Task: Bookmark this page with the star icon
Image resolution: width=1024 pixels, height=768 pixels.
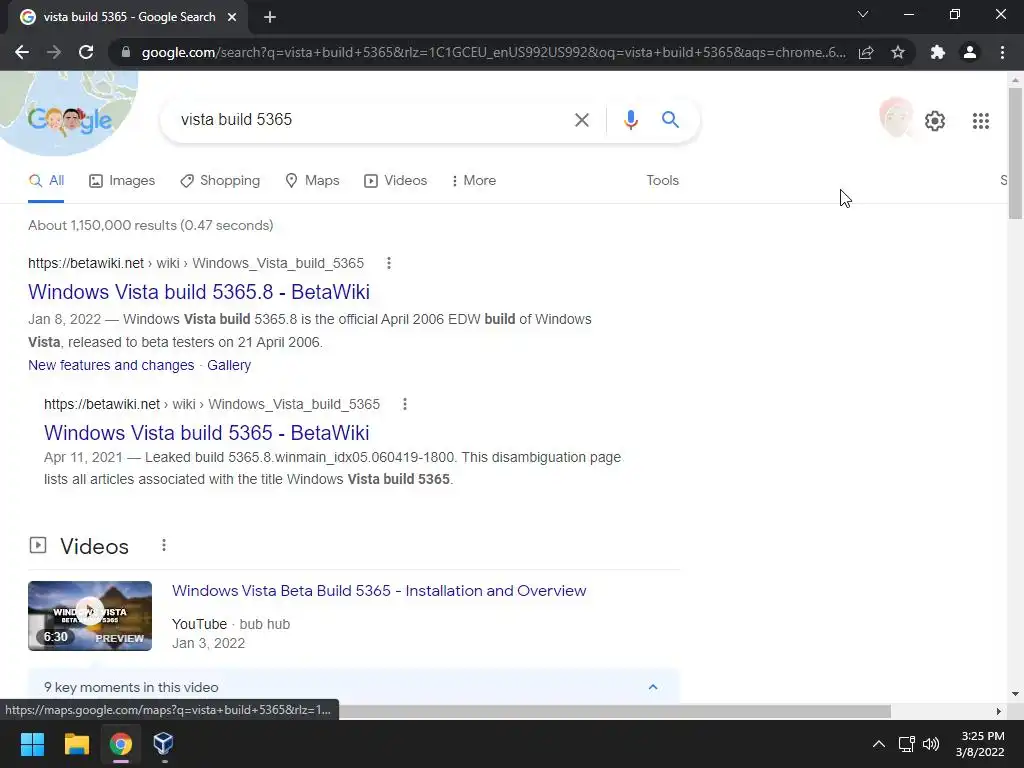Action: (898, 52)
